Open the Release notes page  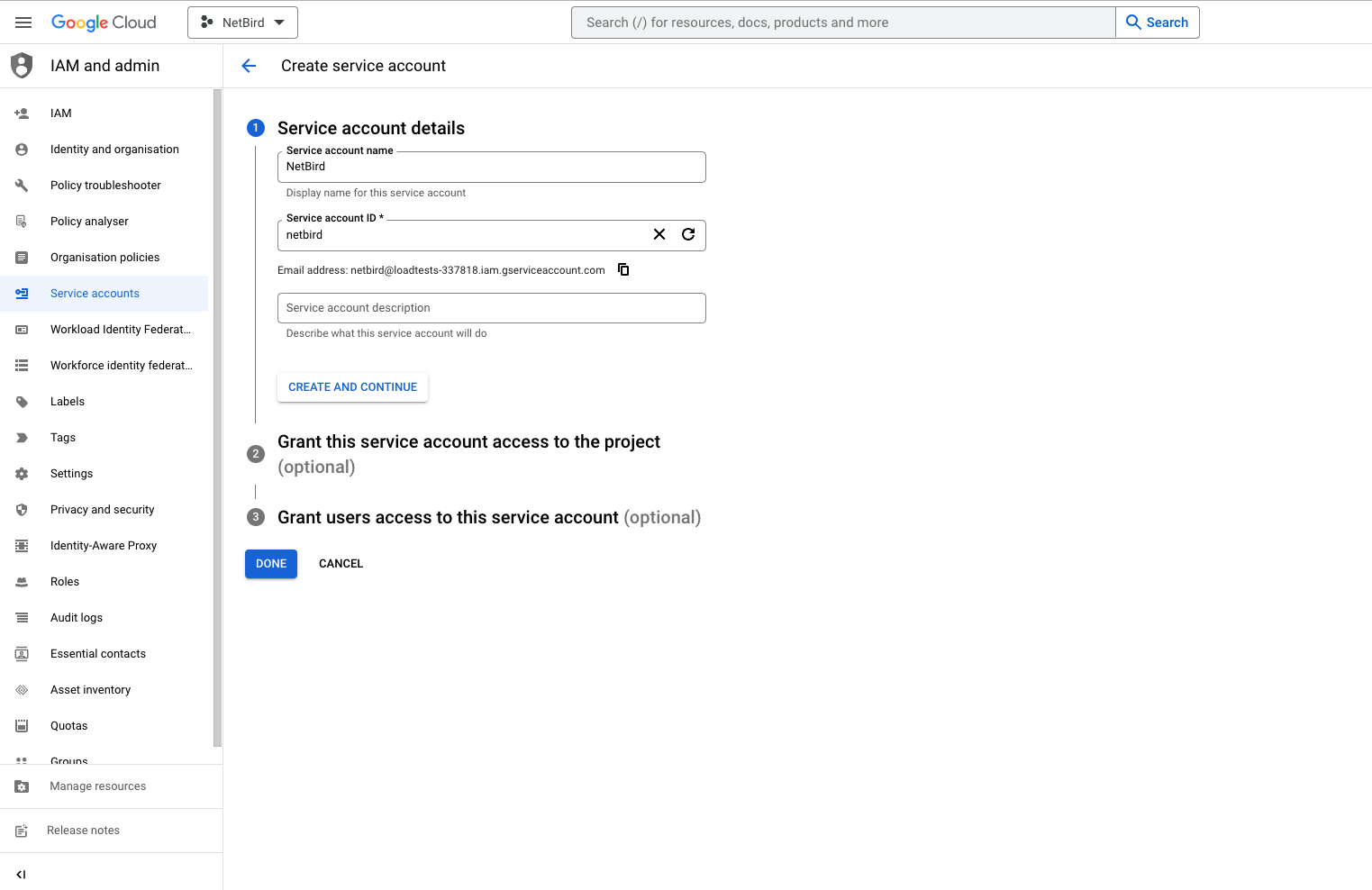[x=83, y=830]
